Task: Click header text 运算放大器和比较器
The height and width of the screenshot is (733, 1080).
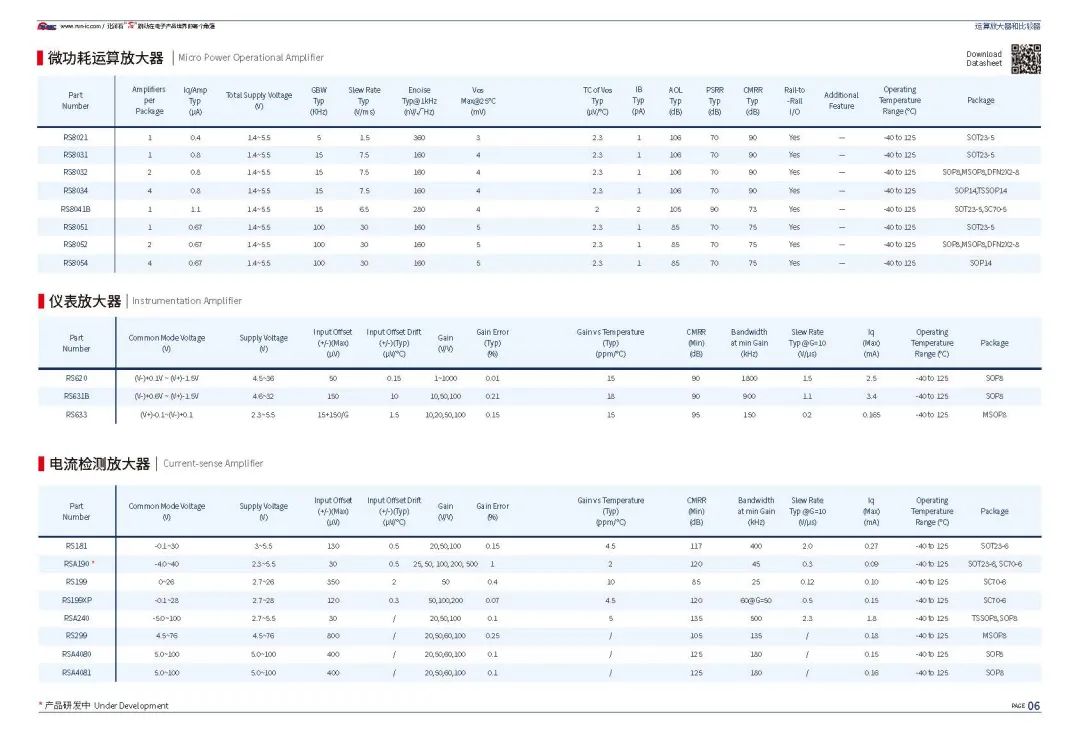Action: coord(1007,26)
